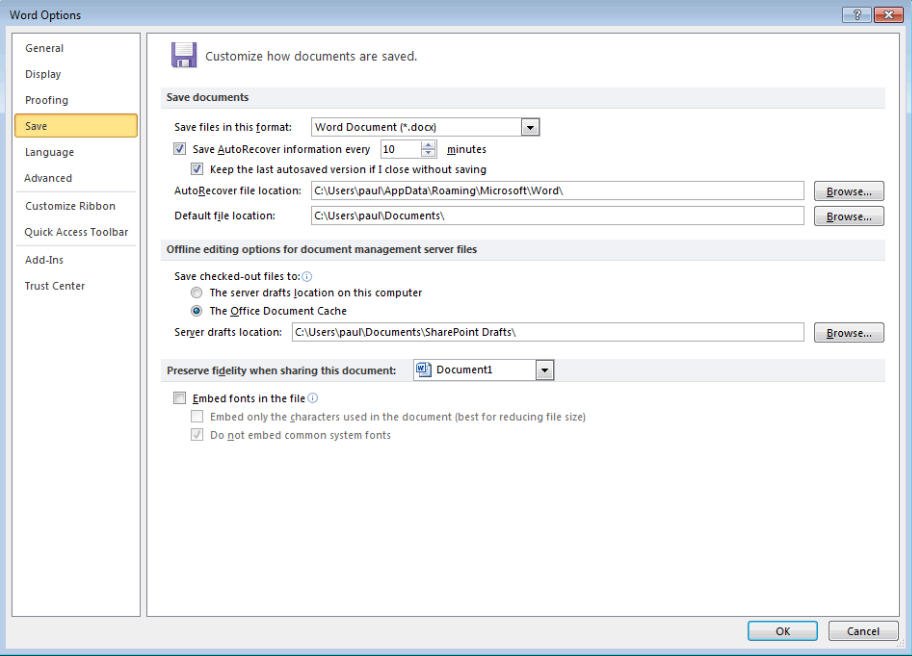The image size is (912, 656).
Task: Click the Preserve fidelity when sharing heading
Action: (x=282, y=370)
